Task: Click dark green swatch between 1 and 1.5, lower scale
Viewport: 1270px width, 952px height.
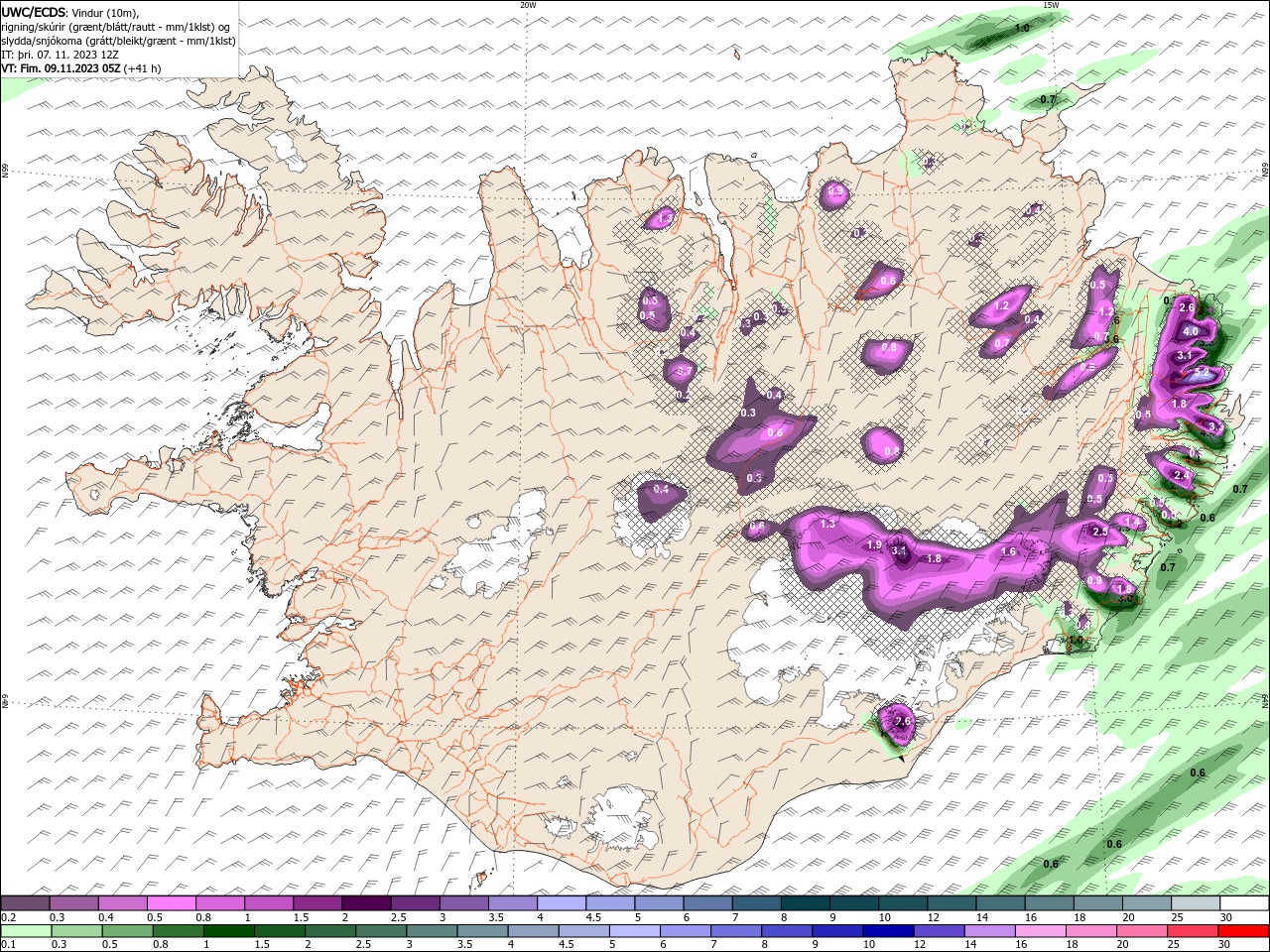Action: tap(228, 931)
